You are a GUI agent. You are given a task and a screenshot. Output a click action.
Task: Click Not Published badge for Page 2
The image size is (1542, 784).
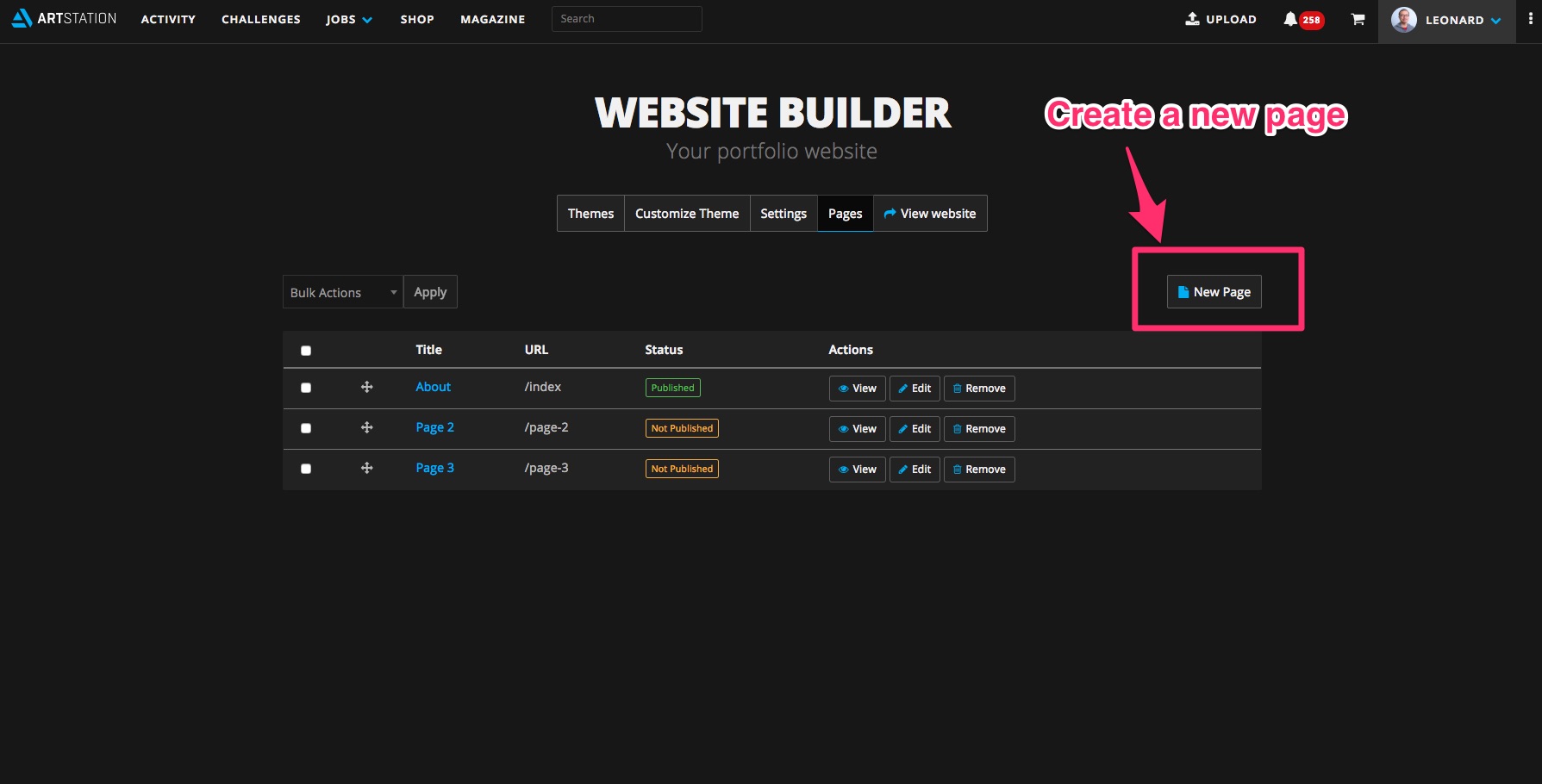[682, 428]
